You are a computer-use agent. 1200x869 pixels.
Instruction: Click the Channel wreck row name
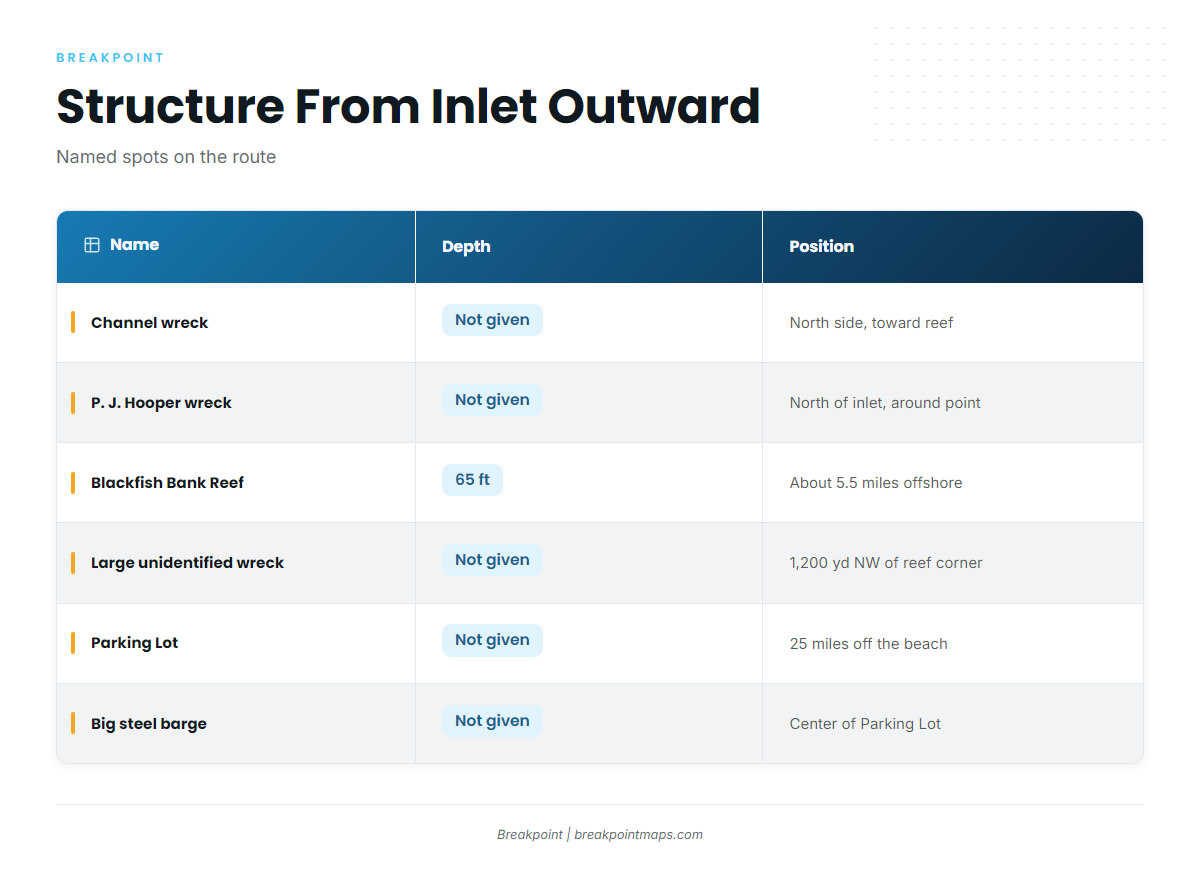150,323
